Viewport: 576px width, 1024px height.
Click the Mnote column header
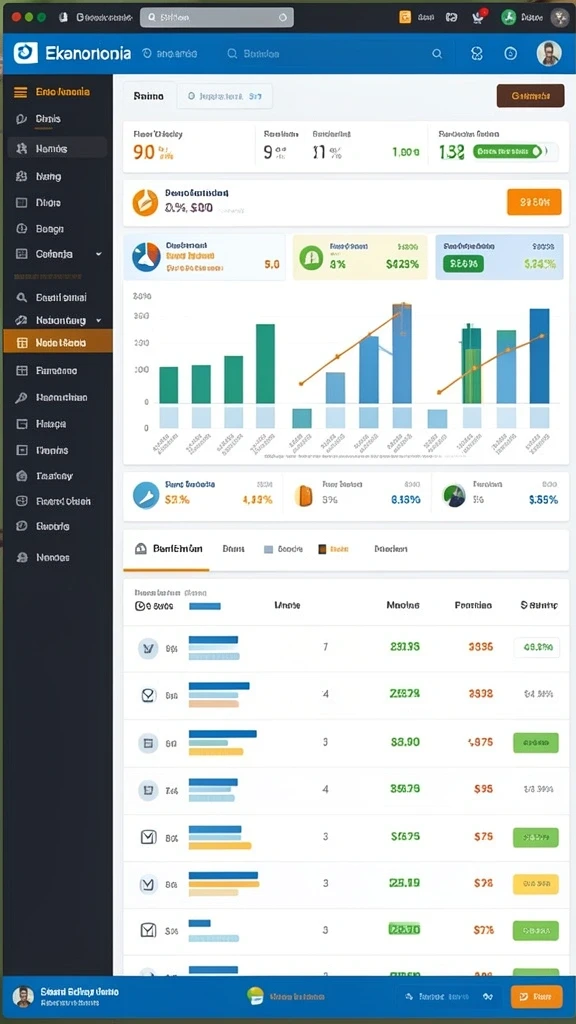(287, 605)
